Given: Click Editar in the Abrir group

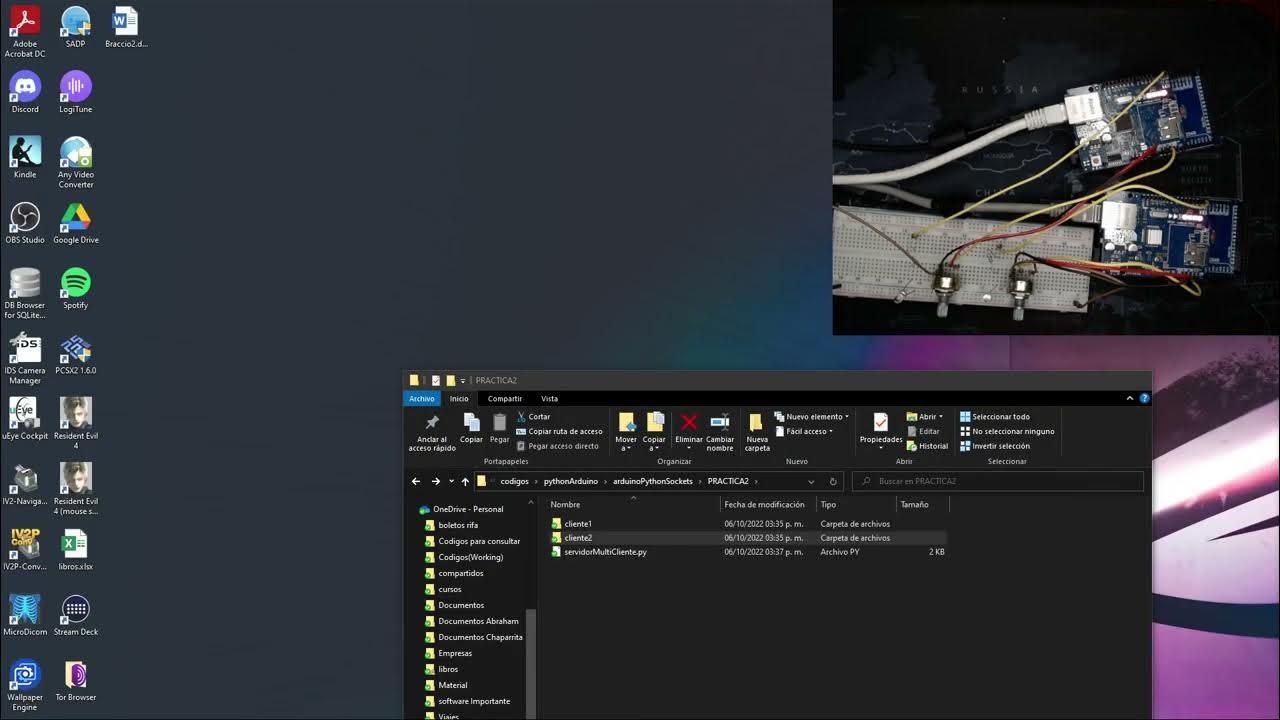Looking at the screenshot, I should [923, 431].
